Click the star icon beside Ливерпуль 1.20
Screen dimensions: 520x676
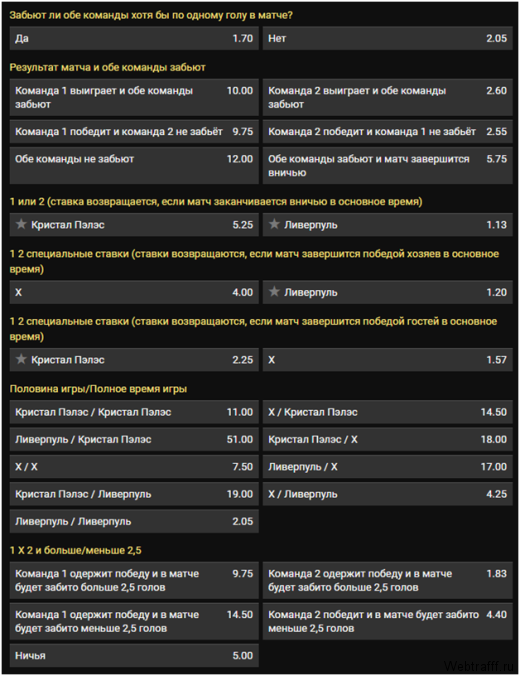274,292
